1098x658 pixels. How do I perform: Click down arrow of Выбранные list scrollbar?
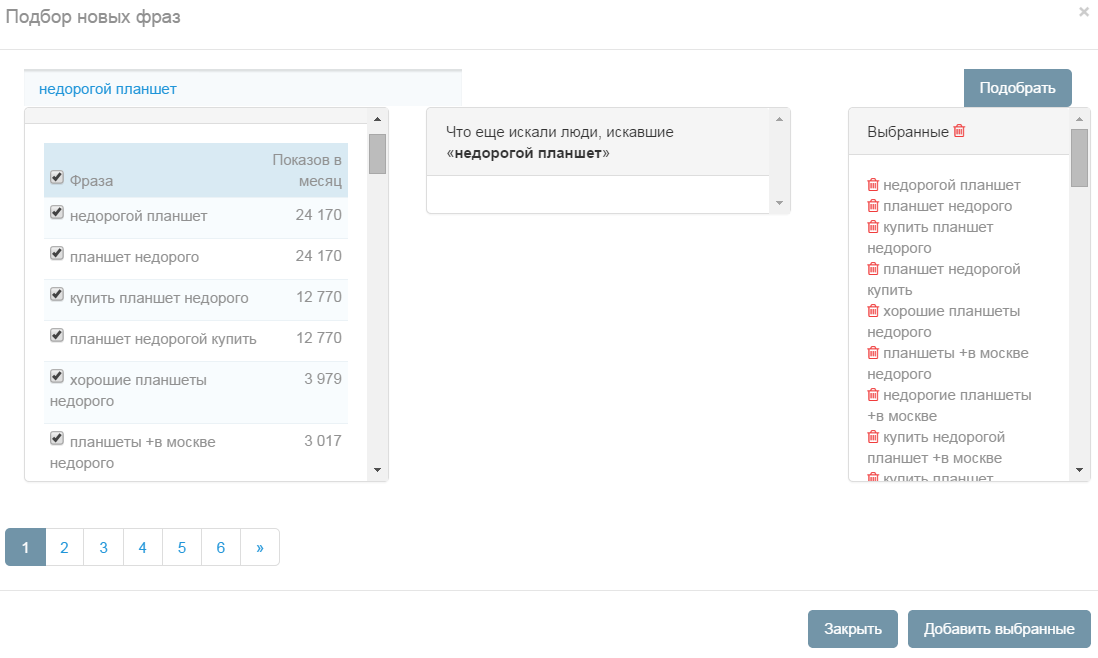[x=1079, y=470]
